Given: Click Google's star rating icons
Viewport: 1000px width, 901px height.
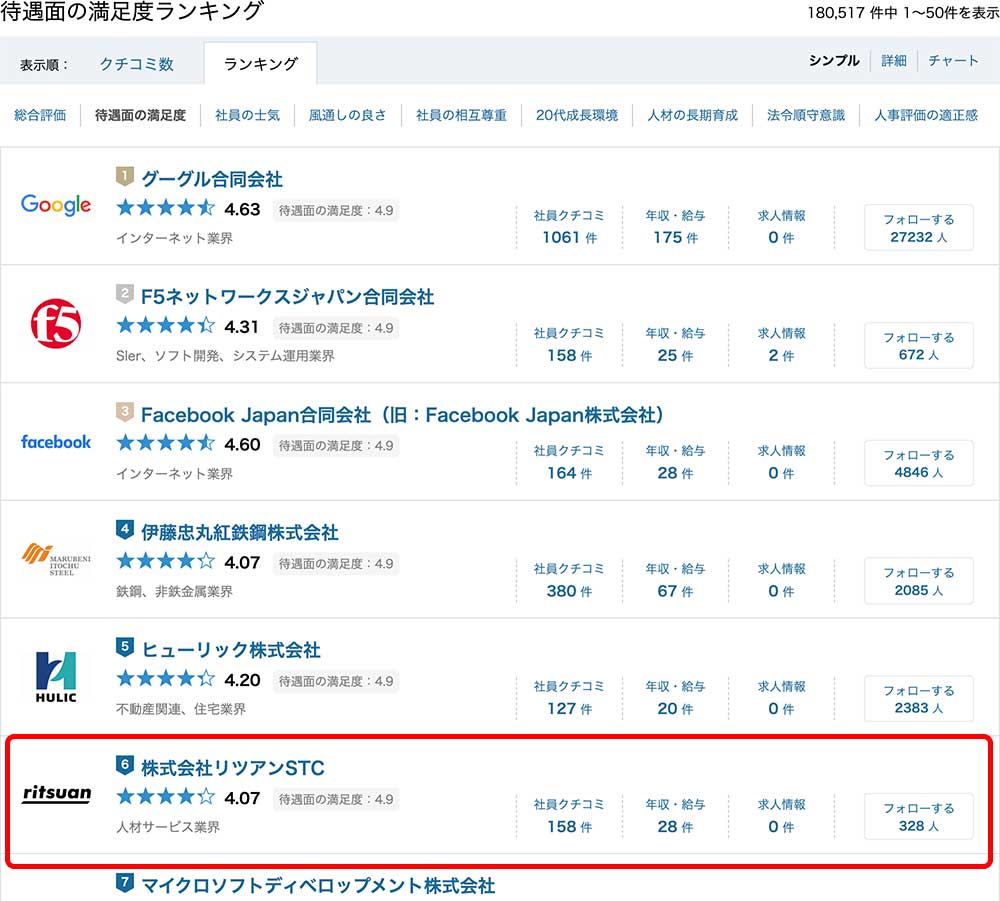Looking at the screenshot, I should (166, 209).
